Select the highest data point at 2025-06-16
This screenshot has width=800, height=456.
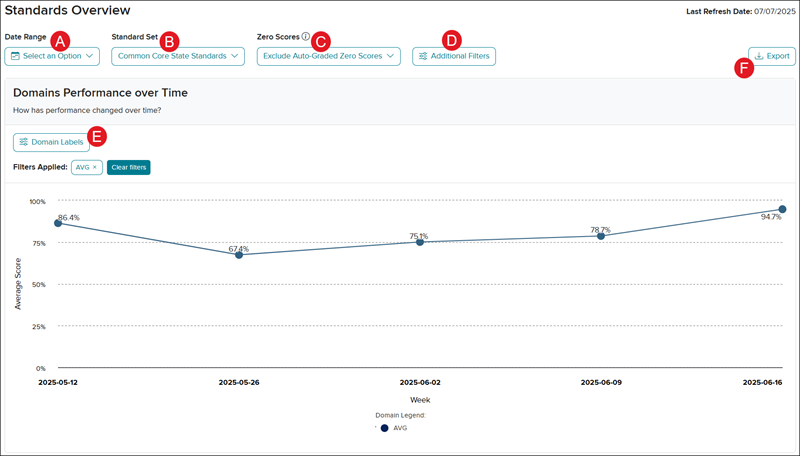[x=782, y=209]
